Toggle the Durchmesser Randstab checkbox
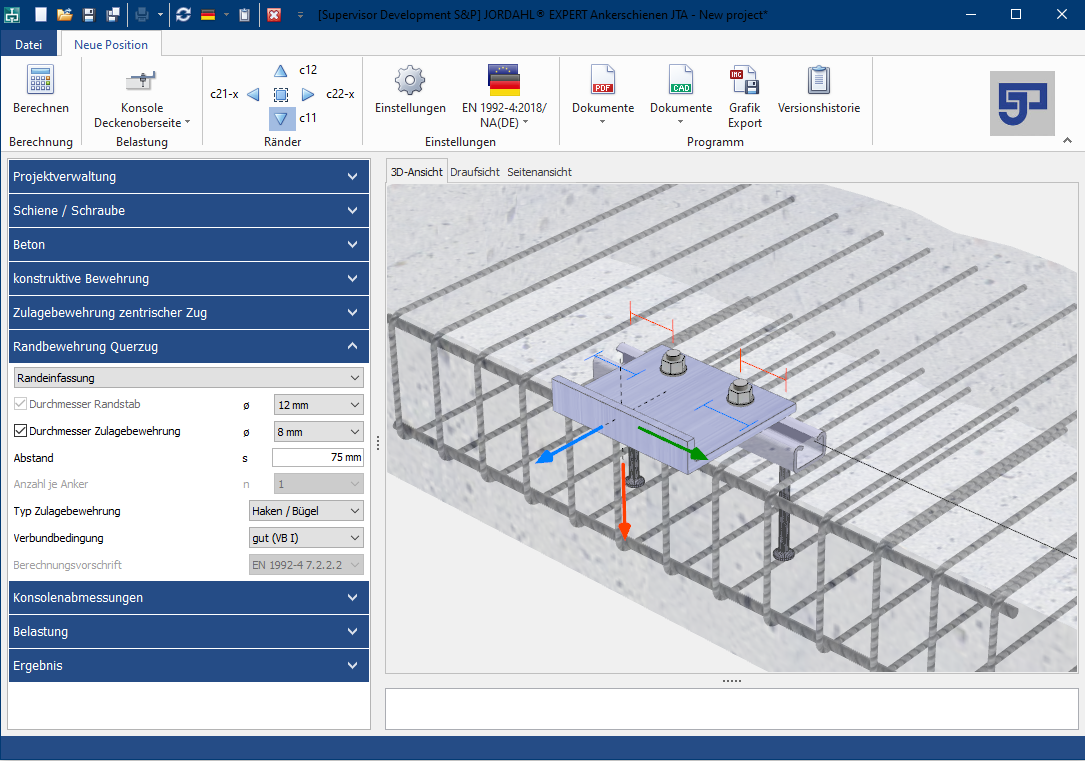Screen dimensions: 1085x761 21,404
